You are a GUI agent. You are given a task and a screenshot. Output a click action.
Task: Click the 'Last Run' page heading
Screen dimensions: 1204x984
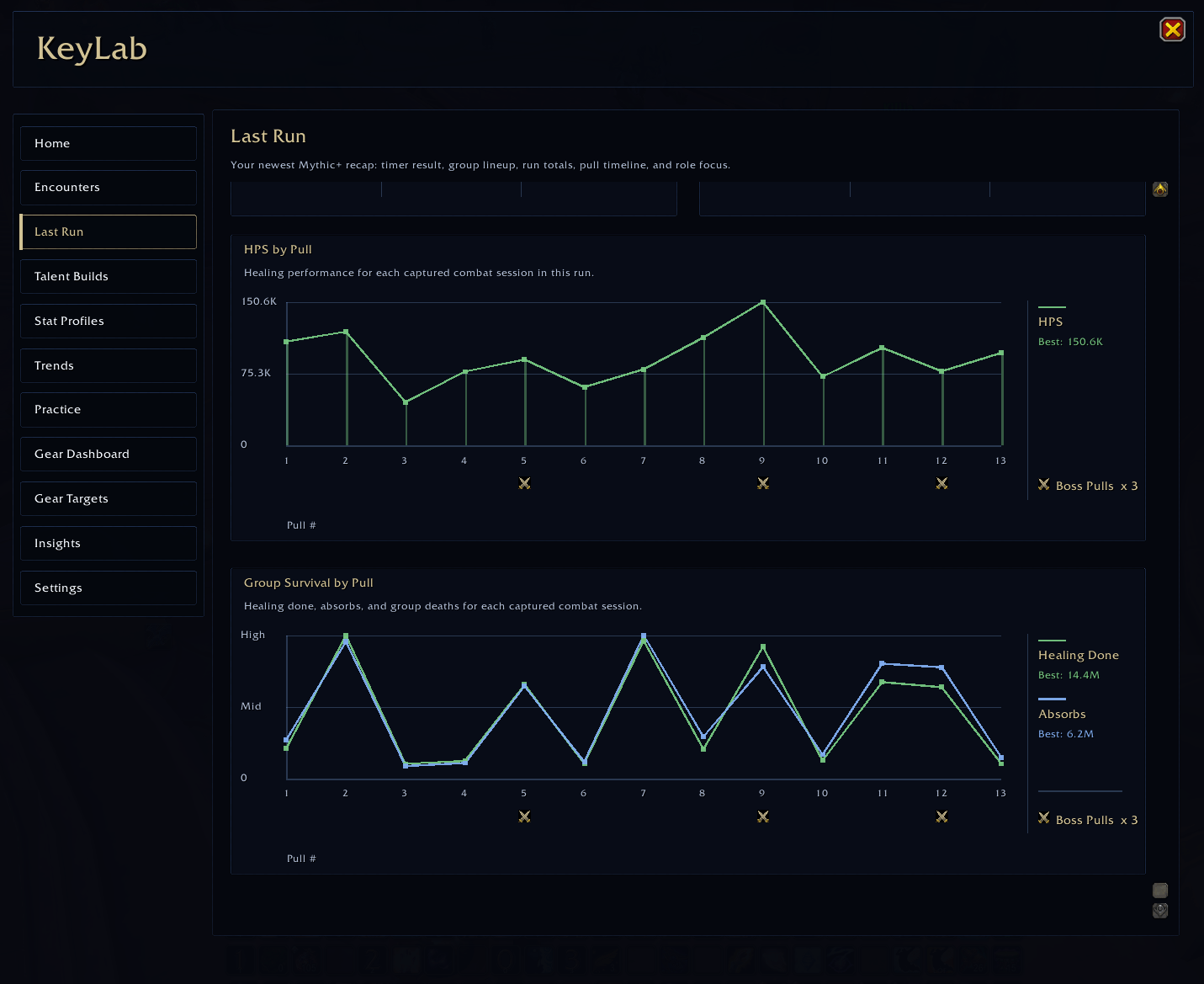point(268,136)
